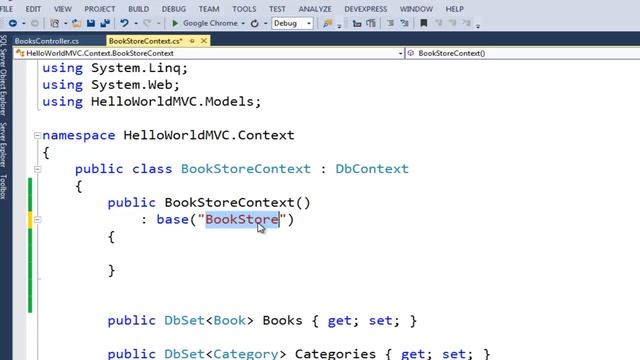Open the TOOLS menu
640x360 pixels.
point(244,9)
